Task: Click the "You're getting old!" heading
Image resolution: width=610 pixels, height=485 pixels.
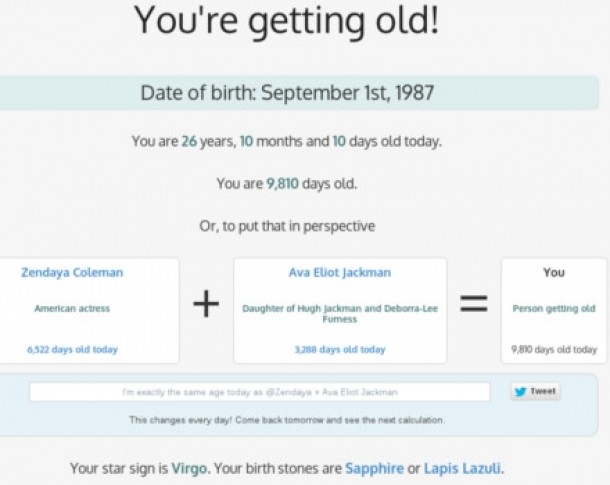Action: (286, 22)
